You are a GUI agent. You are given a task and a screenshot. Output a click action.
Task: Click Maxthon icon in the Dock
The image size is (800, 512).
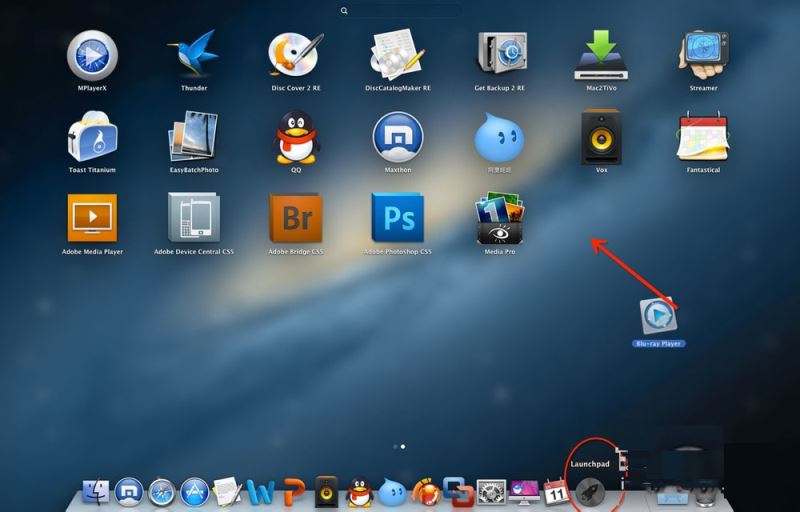point(129,492)
